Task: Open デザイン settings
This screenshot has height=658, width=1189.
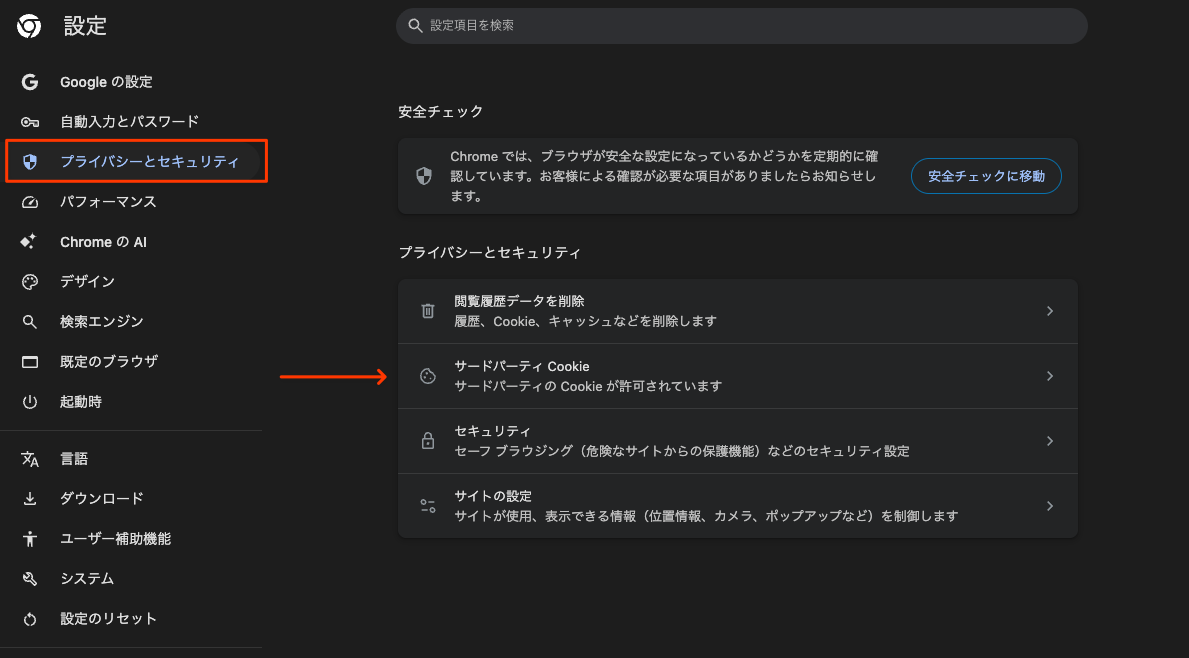Action: 87,282
